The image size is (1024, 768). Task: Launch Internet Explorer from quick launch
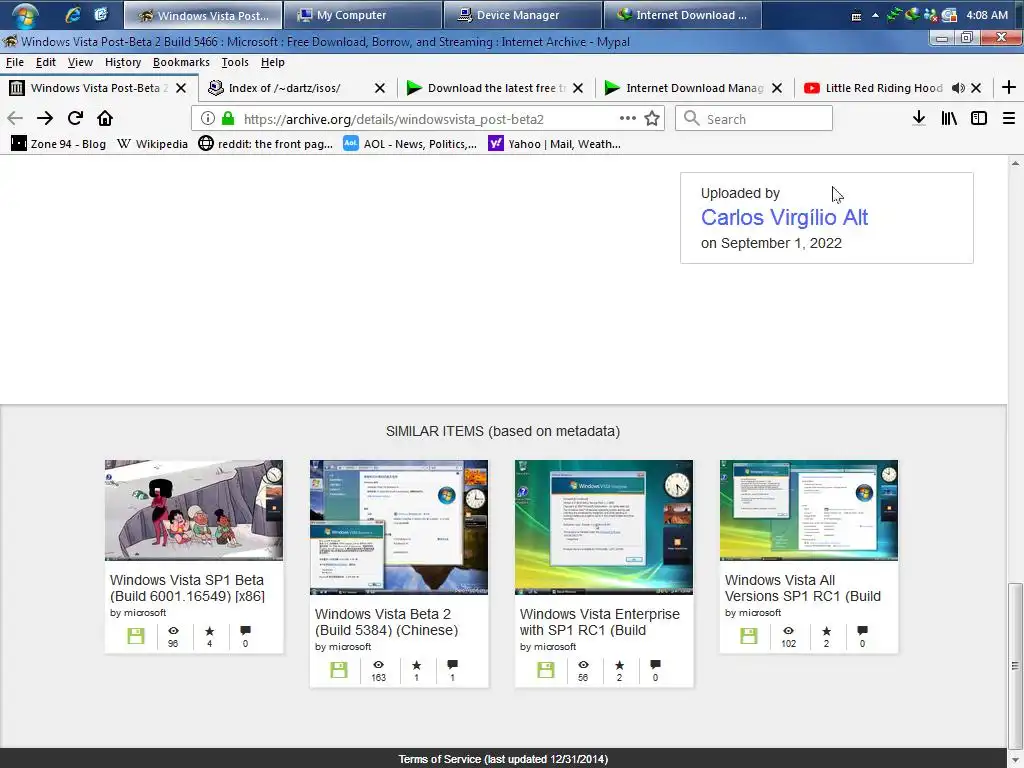[72, 14]
